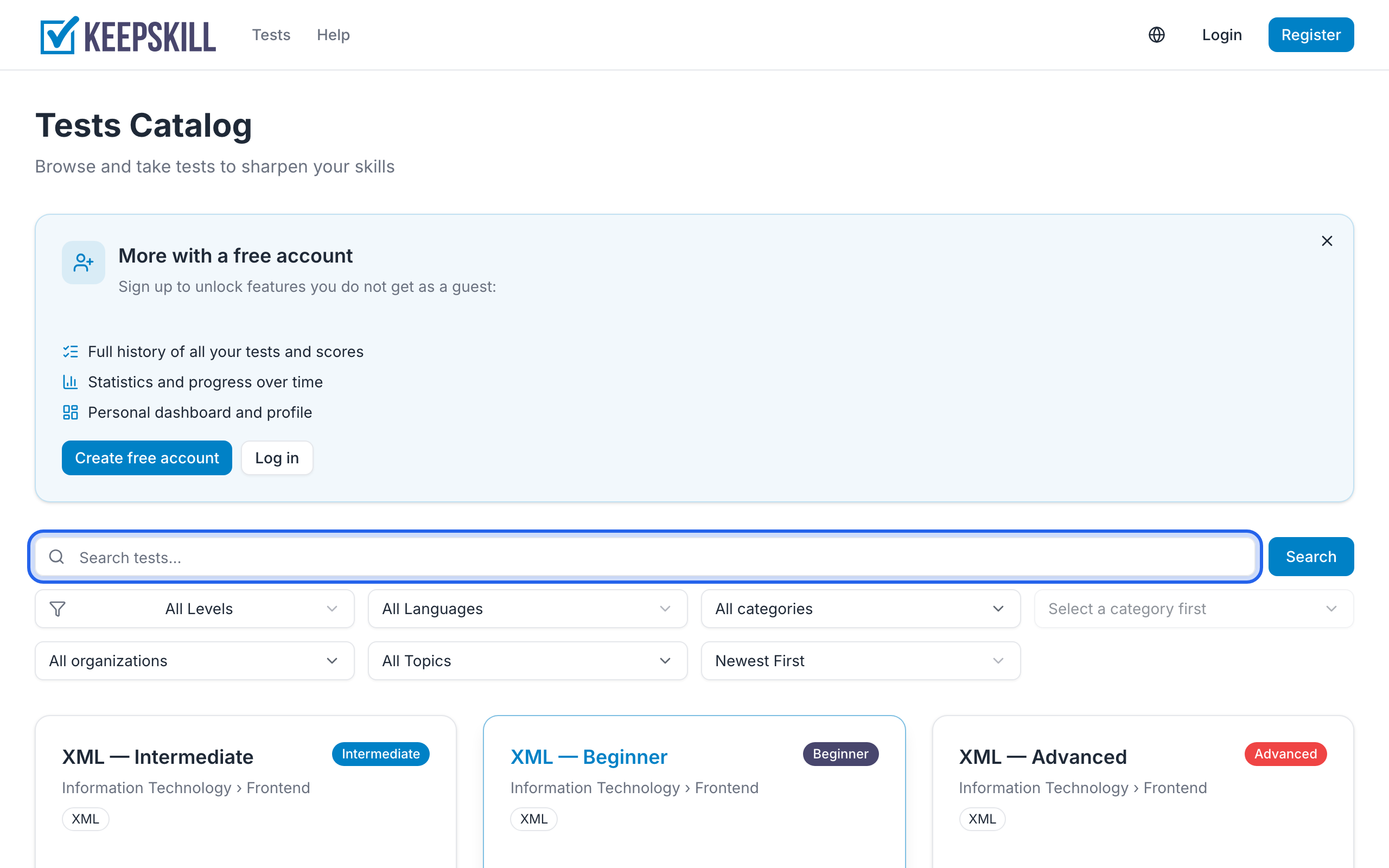This screenshot has height=868, width=1389.
Task: Expand the All organizations dropdown
Action: 195,661
